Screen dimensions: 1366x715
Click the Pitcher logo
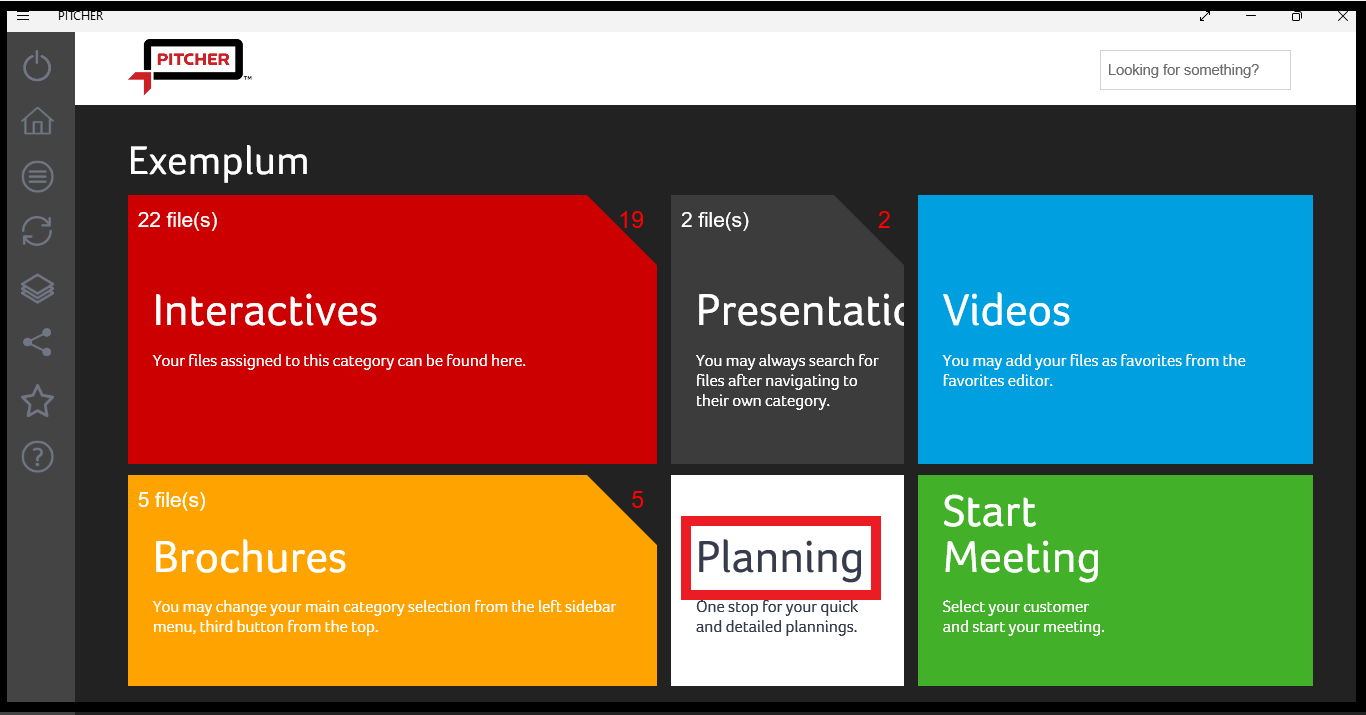pos(188,66)
